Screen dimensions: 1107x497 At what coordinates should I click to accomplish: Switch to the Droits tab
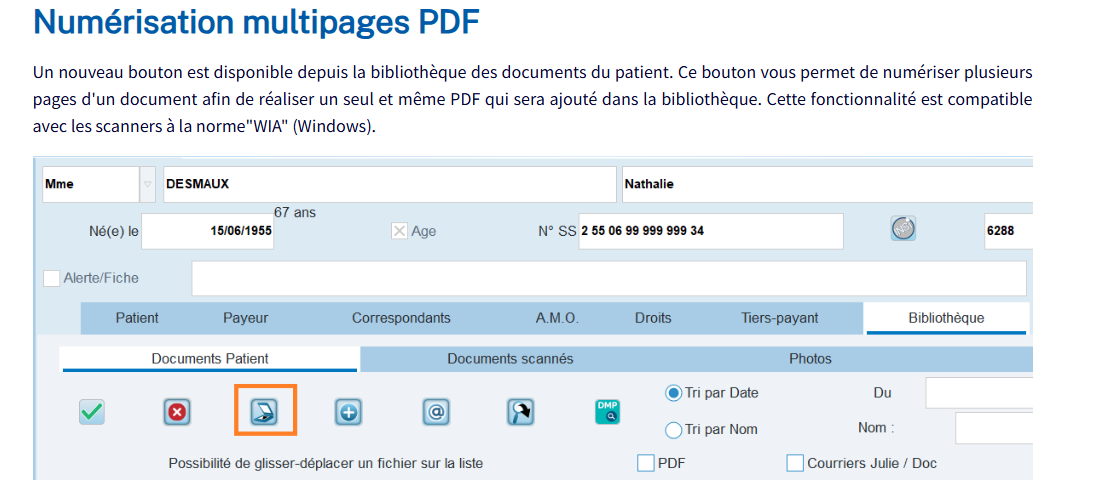[x=653, y=318]
